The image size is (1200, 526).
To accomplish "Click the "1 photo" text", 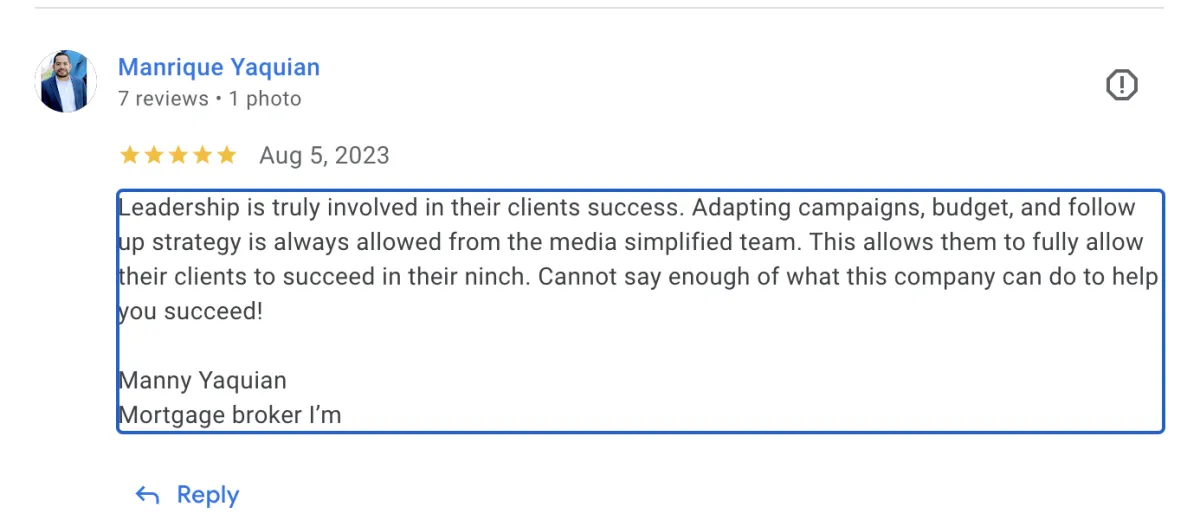I will [x=265, y=99].
